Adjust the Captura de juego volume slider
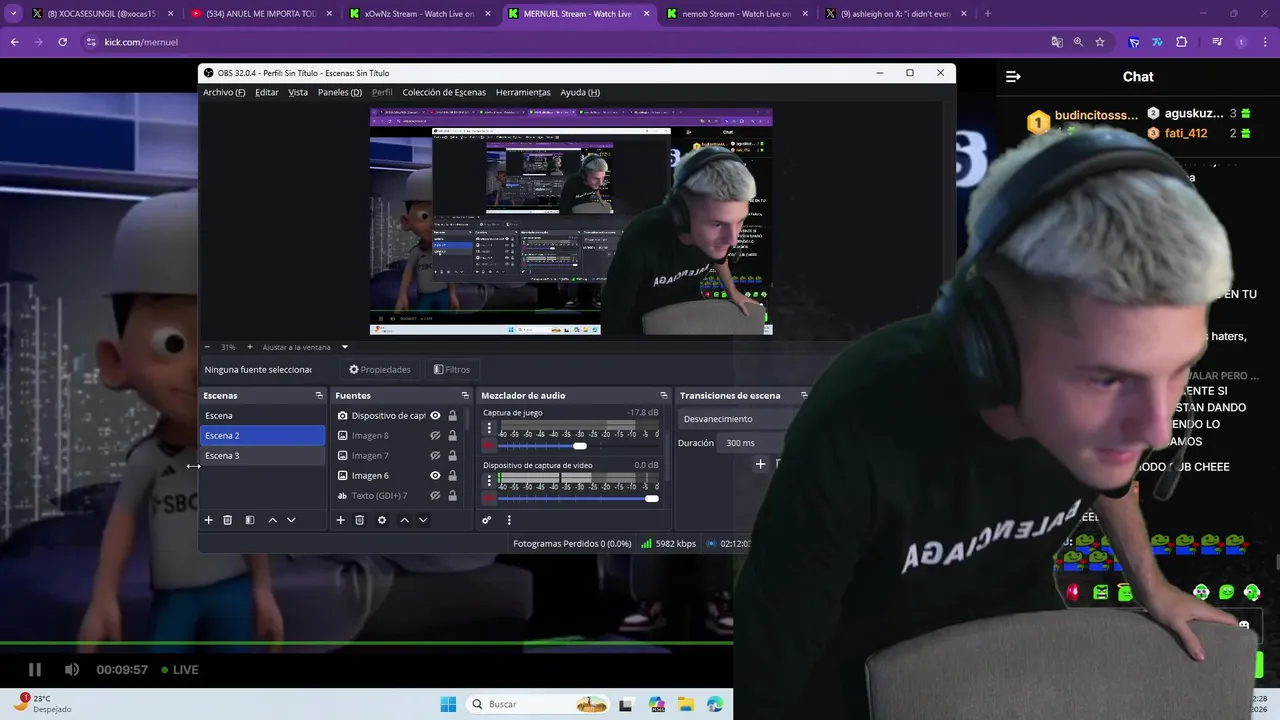Viewport: 1280px width, 720px height. 579,446
